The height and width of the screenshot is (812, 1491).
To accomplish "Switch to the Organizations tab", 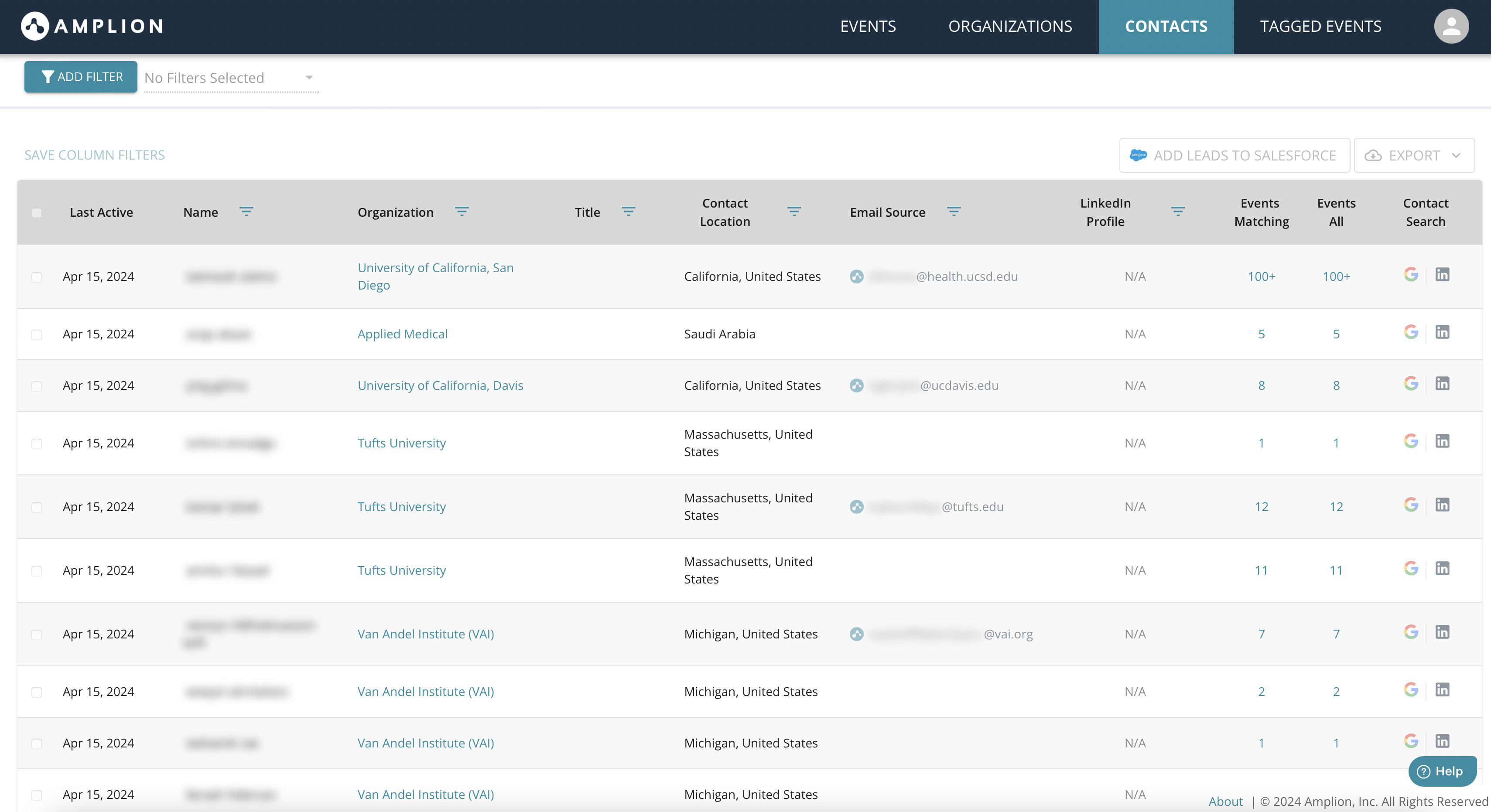I will [1009, 27].
